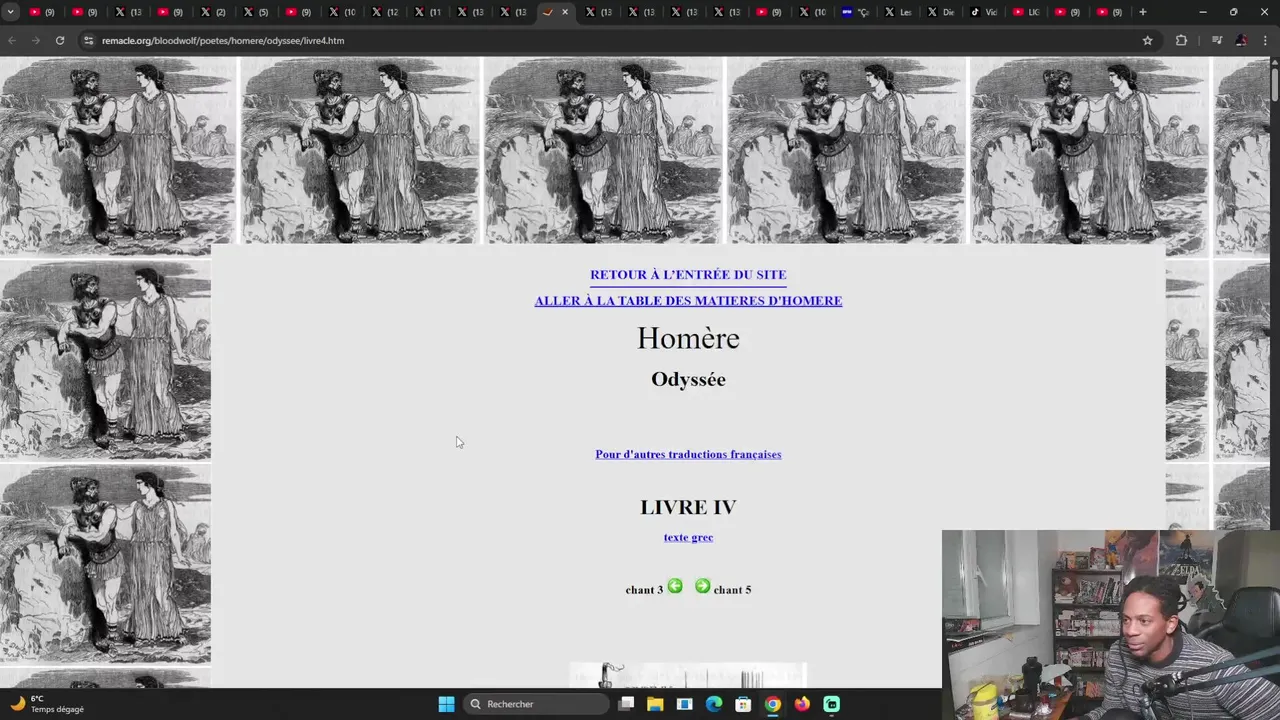Open Pour d'autres traductions françaises link
Image resolution: width=1280 pixels, height=720 pixels.
click(x=688, y=454)
